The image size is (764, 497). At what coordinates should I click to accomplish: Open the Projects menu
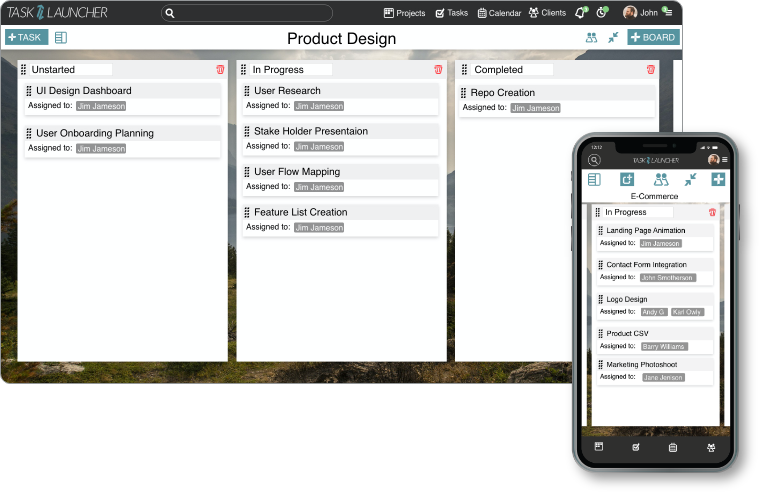coord(404,13)
